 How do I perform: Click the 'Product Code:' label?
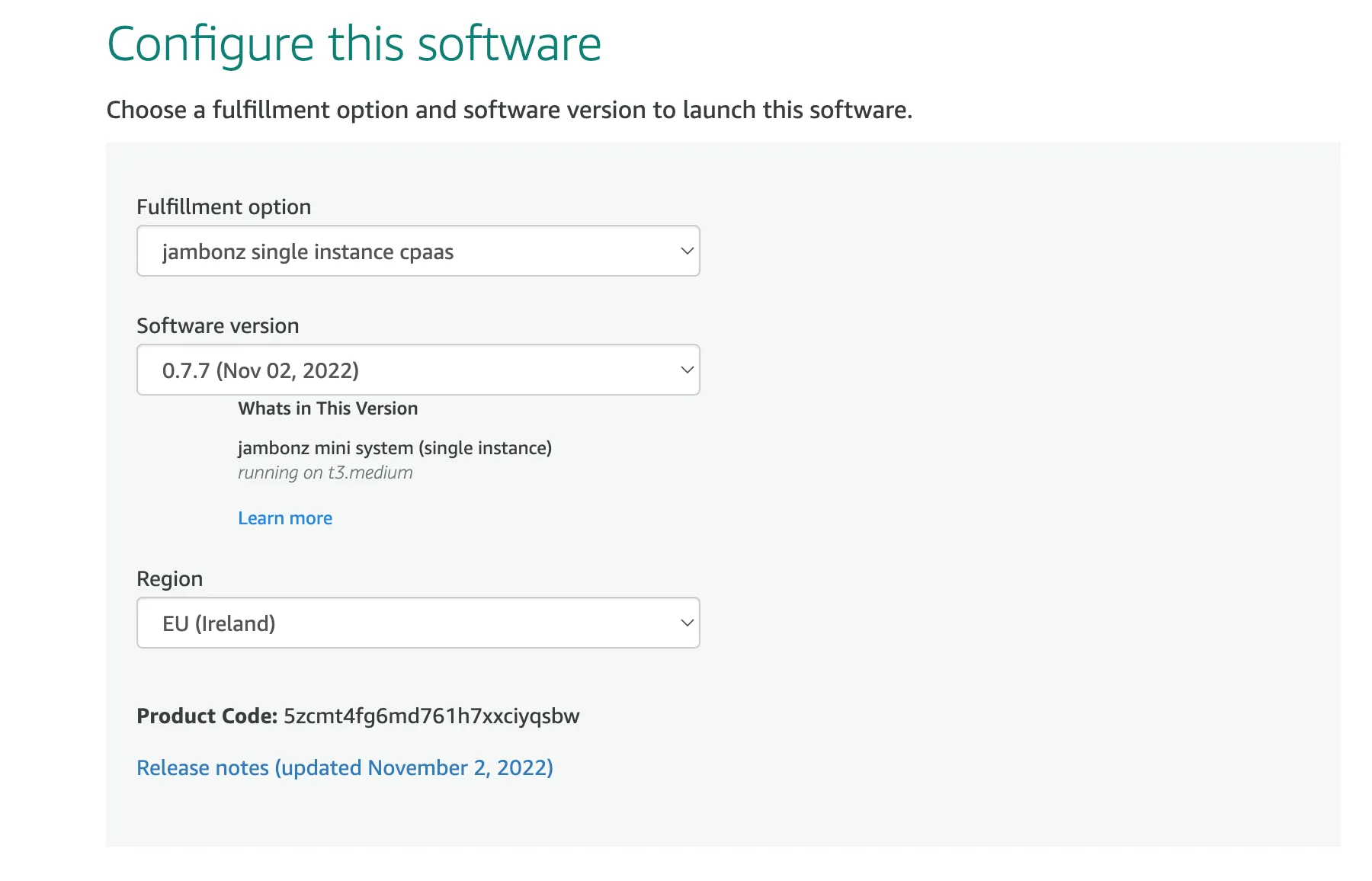point(207,716)
